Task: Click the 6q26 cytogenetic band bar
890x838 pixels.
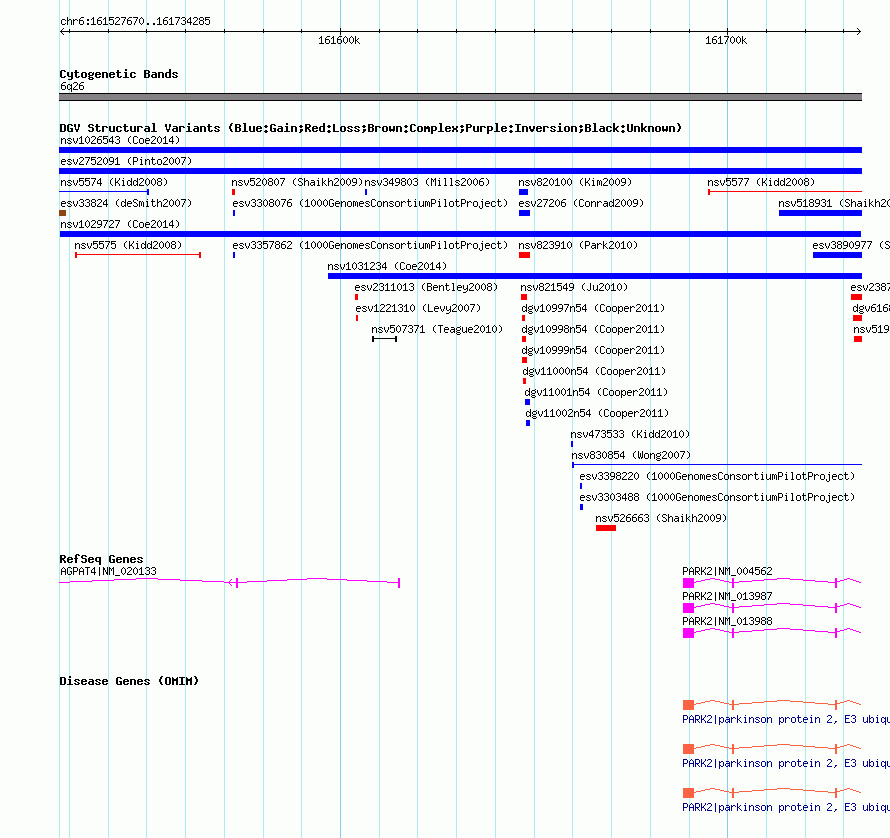Action: pyautogui.click(x=460, y=97)
